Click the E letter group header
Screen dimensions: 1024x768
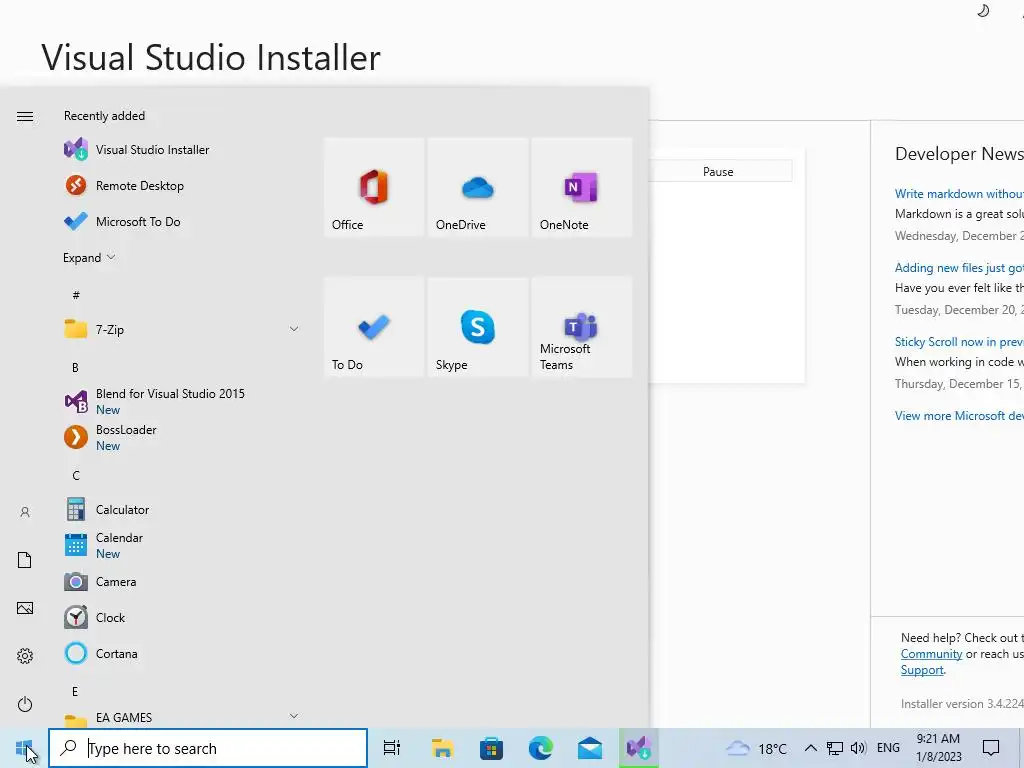click(x=75, y=691)
